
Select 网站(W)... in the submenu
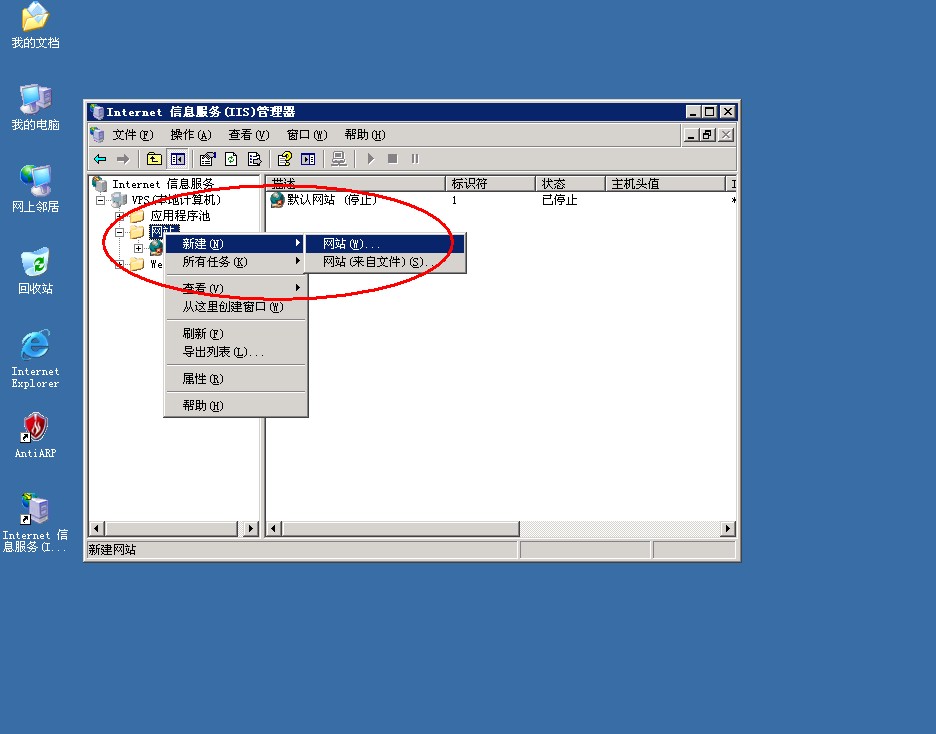point(385,243)
